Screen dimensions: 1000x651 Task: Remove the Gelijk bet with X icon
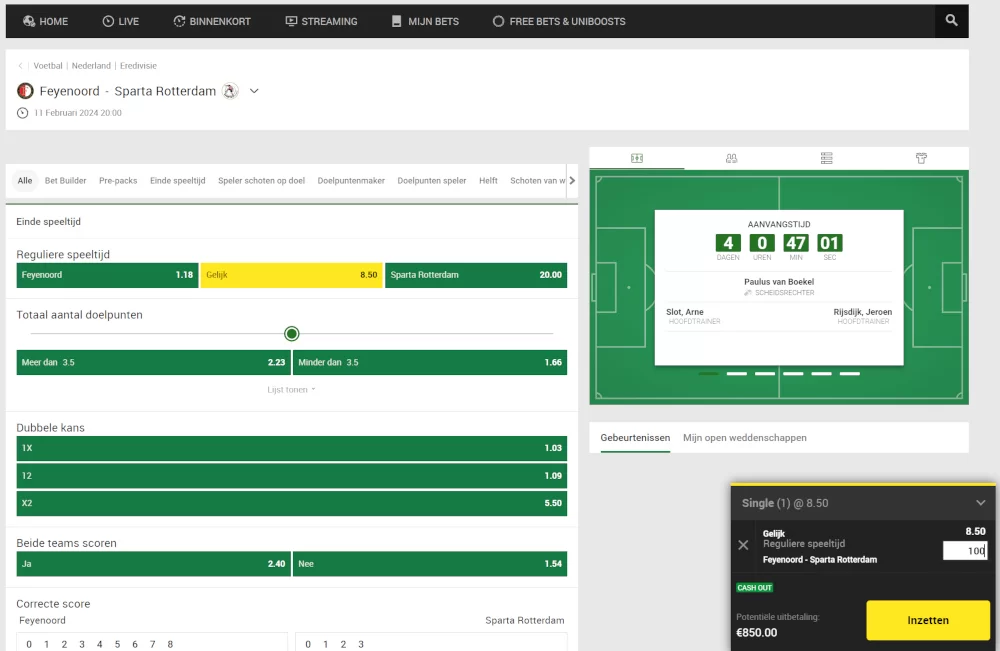[743, 545]
